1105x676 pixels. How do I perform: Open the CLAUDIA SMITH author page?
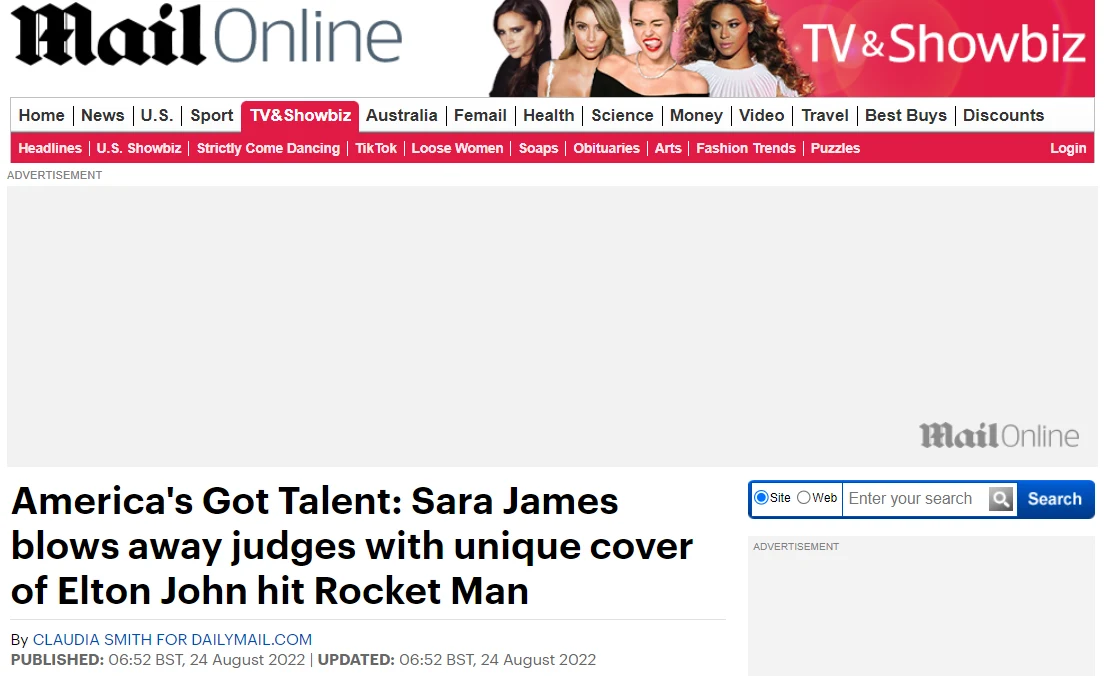point(170,639)
